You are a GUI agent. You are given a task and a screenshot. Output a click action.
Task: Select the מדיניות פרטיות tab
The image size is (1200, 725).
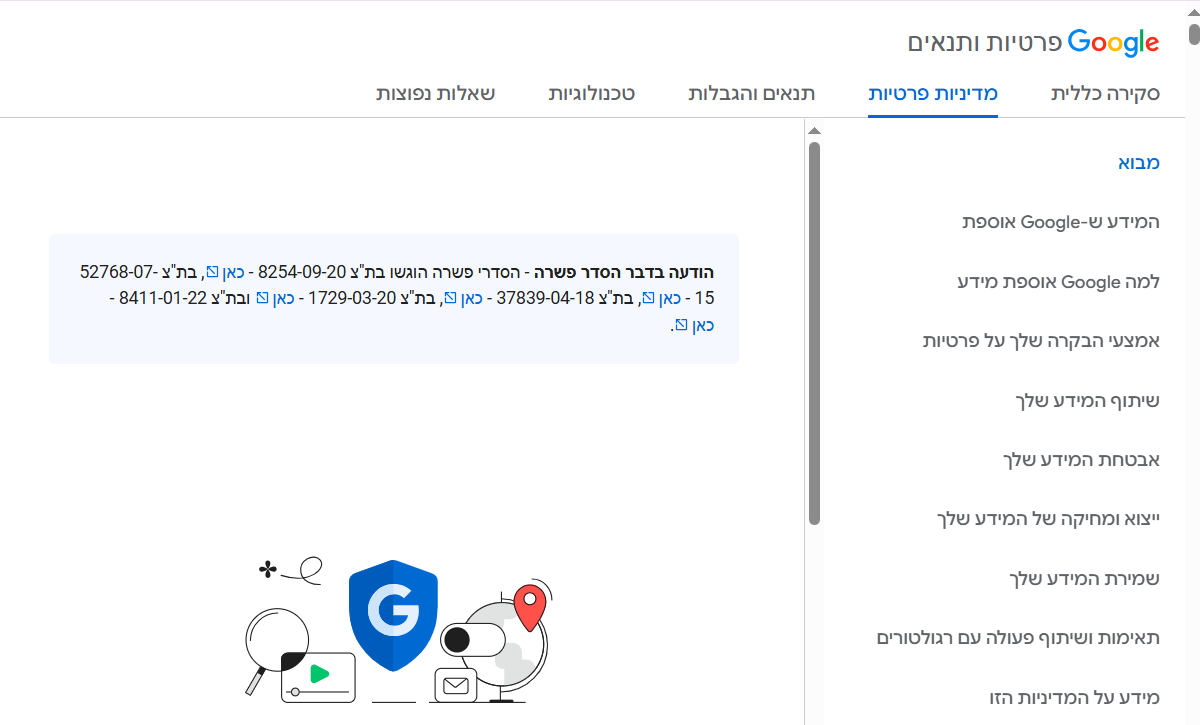(x=933, y=94)
